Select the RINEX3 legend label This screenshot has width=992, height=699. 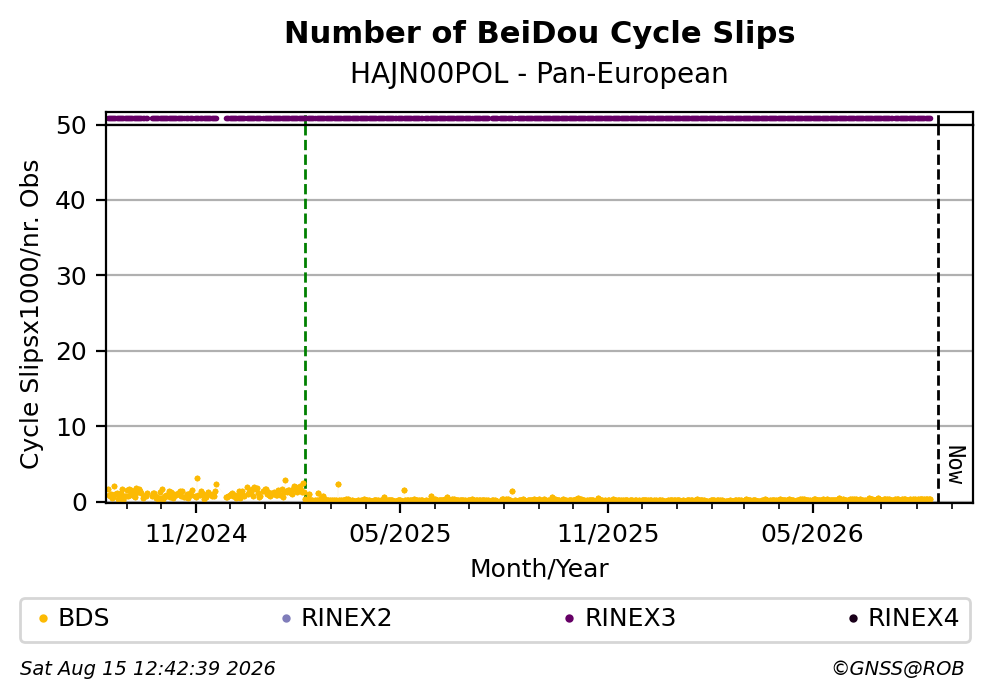tap(630, 618)
